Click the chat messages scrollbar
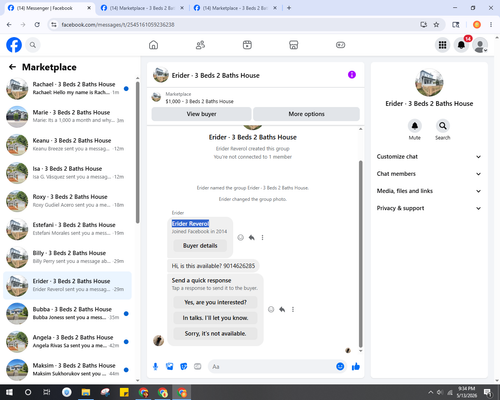This screenshot has height=400, width=500. tap(360, 254)
